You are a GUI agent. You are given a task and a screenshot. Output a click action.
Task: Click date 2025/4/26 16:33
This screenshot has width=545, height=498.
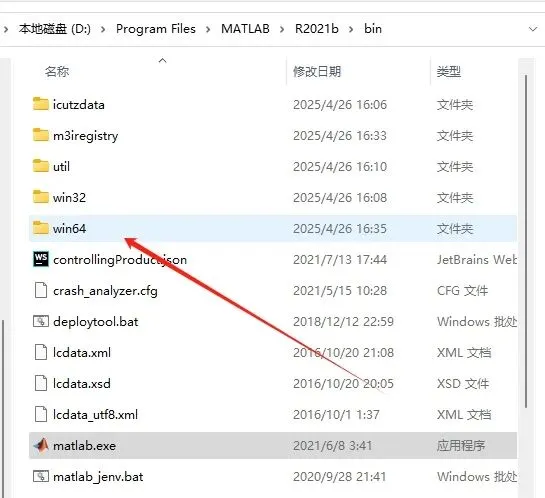[340, 136]
